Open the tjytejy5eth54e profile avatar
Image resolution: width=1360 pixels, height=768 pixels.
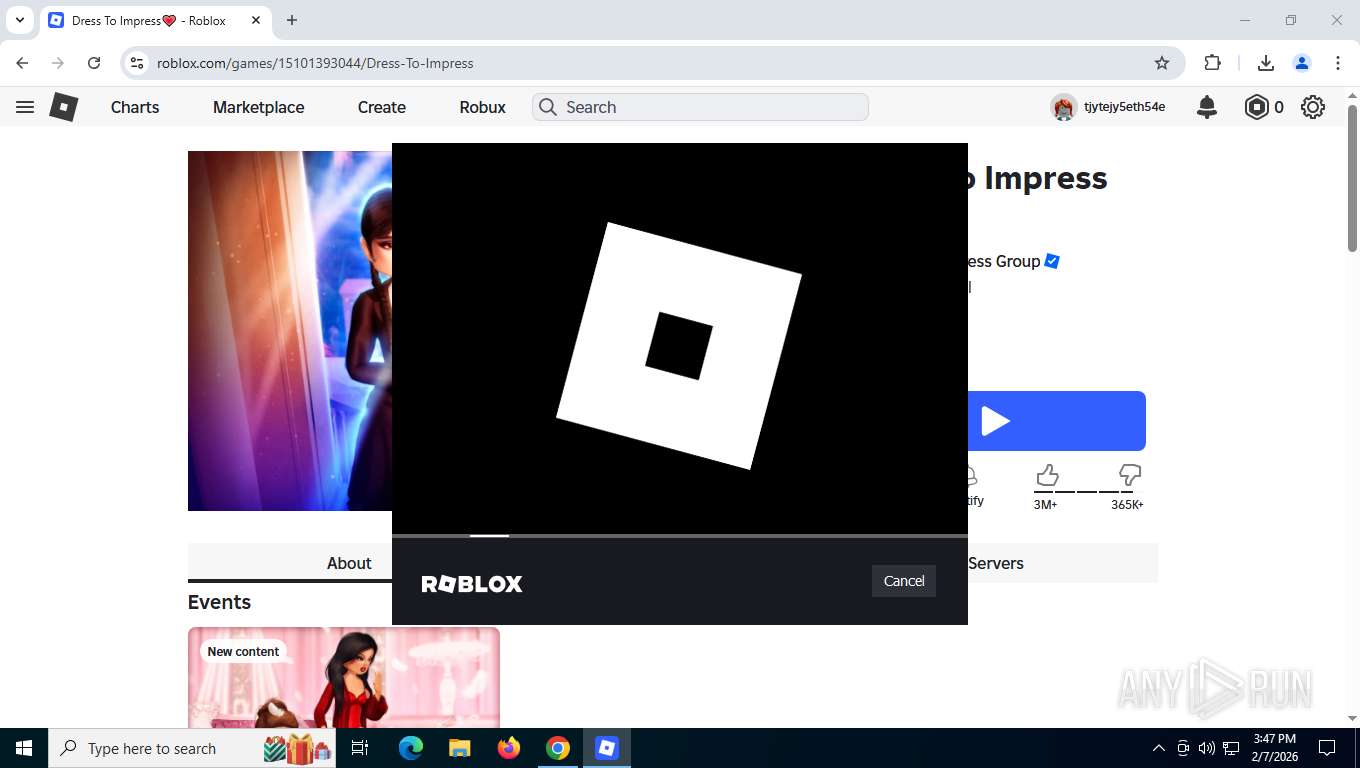point(1063,107)
